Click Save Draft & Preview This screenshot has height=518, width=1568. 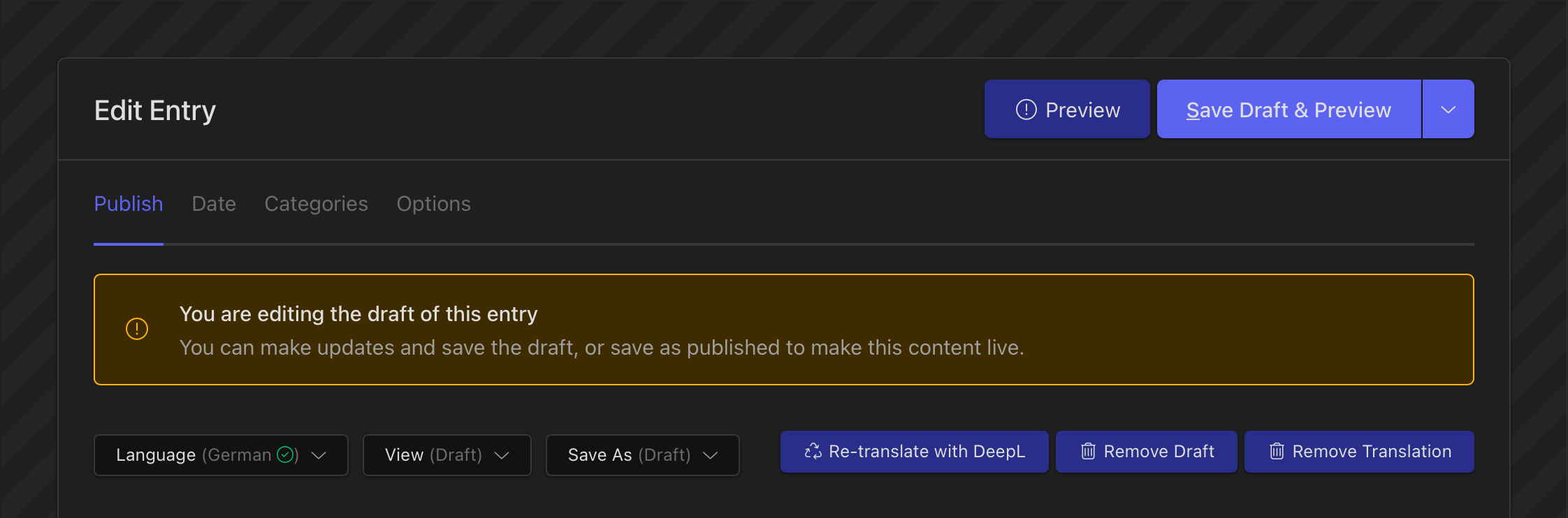coord(1289,109)
